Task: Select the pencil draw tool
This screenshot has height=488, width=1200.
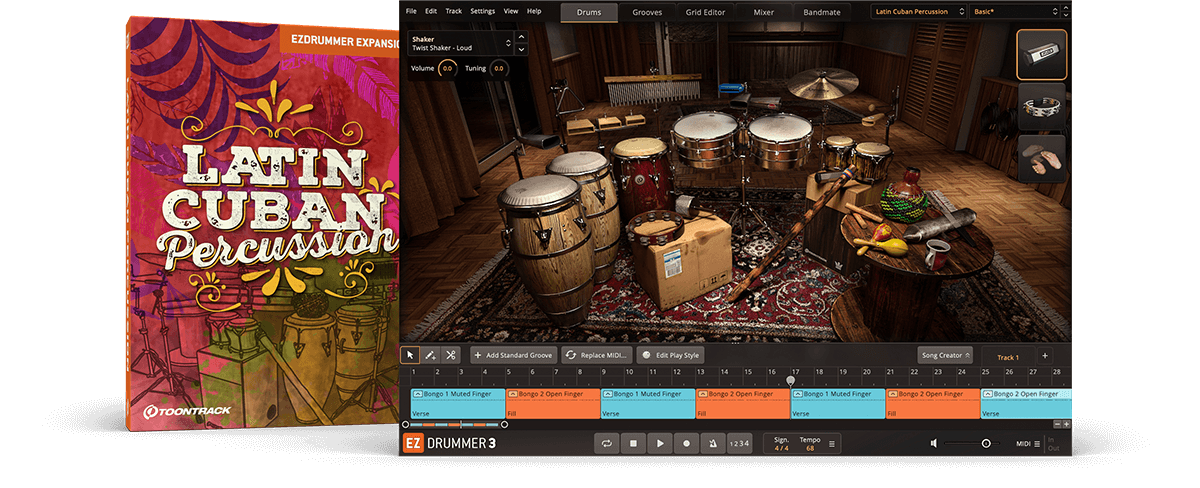Action: click(x=430, y=355)
